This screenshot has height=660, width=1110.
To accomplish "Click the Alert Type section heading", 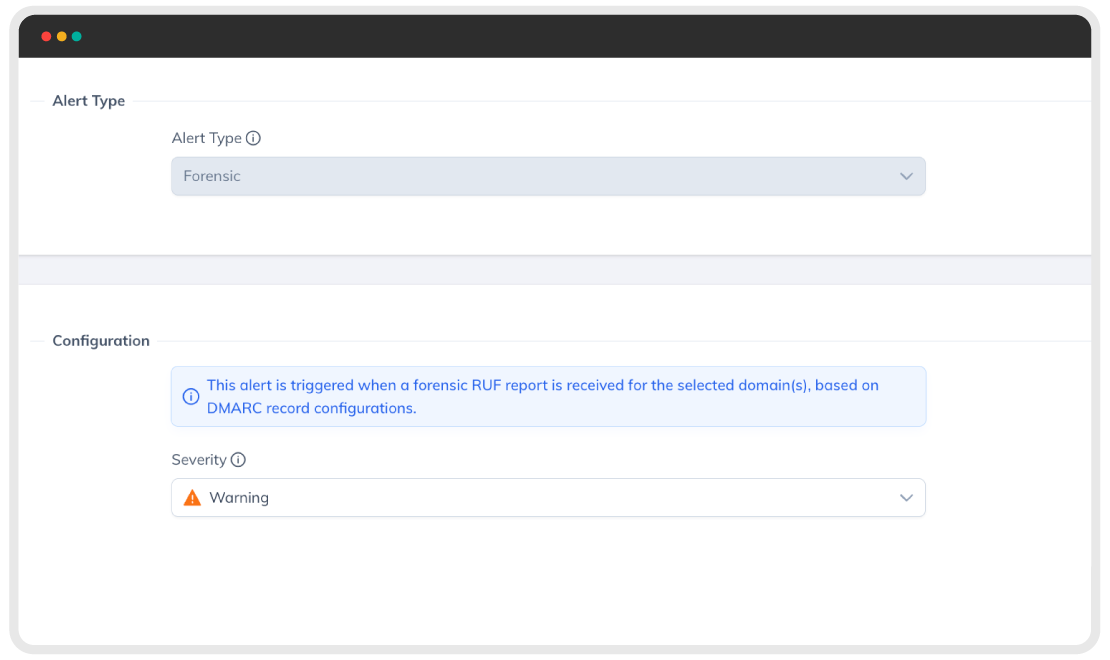I will coord(88,101).
